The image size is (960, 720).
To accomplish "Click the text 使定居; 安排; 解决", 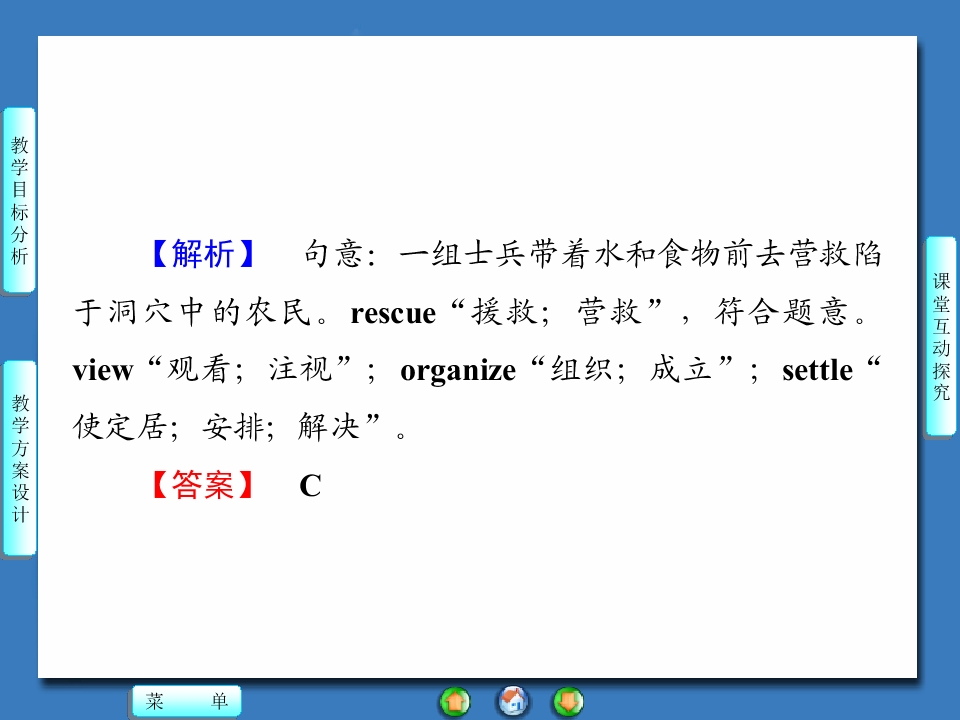I will (x=217, y=427).
